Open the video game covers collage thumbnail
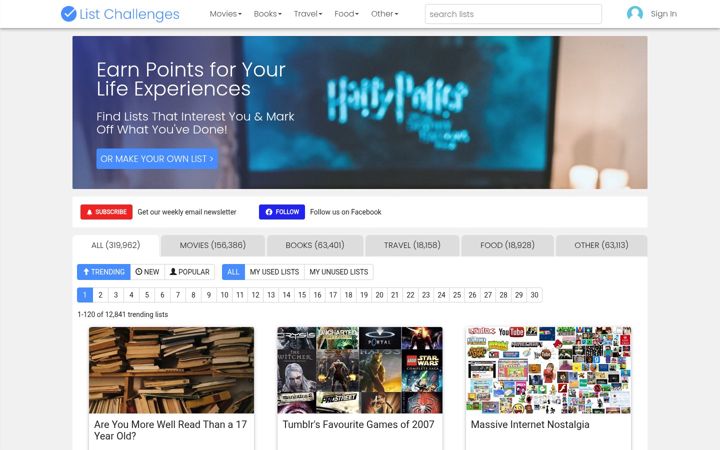This screenshot has width=720, height=450. (x=360, y=370)
